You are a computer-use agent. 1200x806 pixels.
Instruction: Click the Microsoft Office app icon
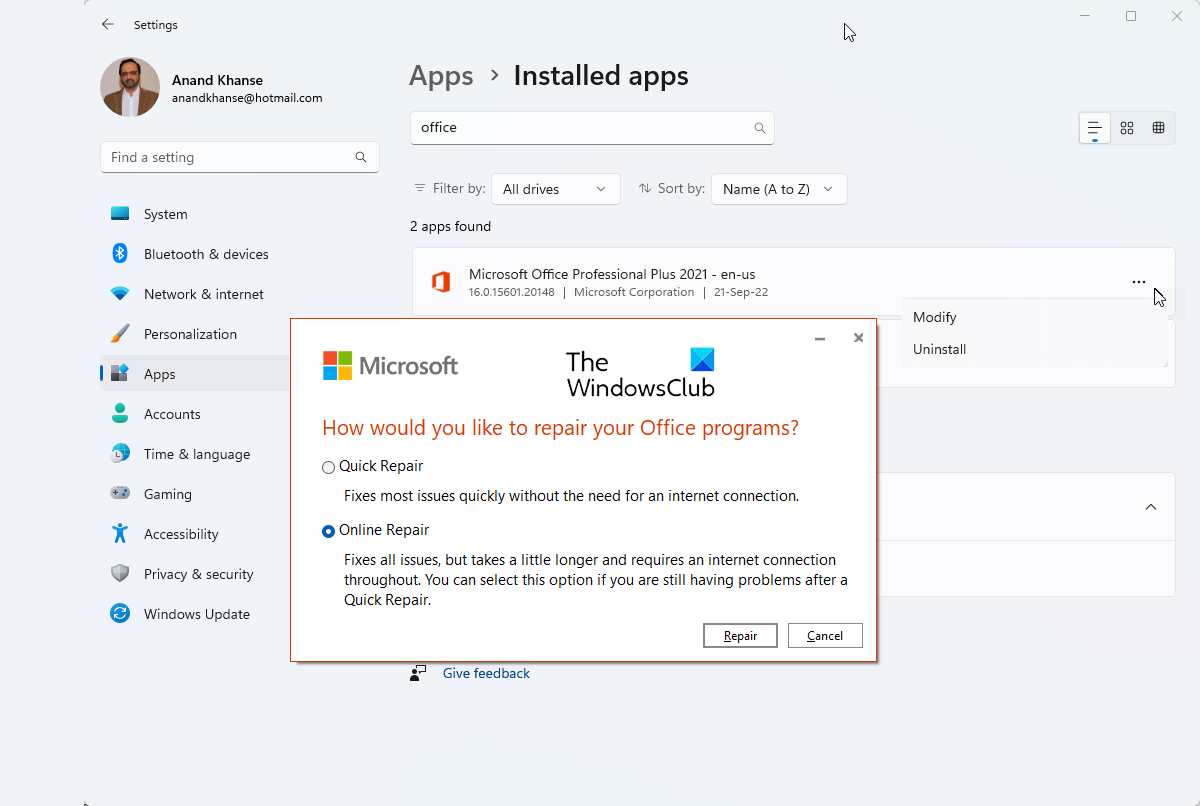tap(440, 282)
